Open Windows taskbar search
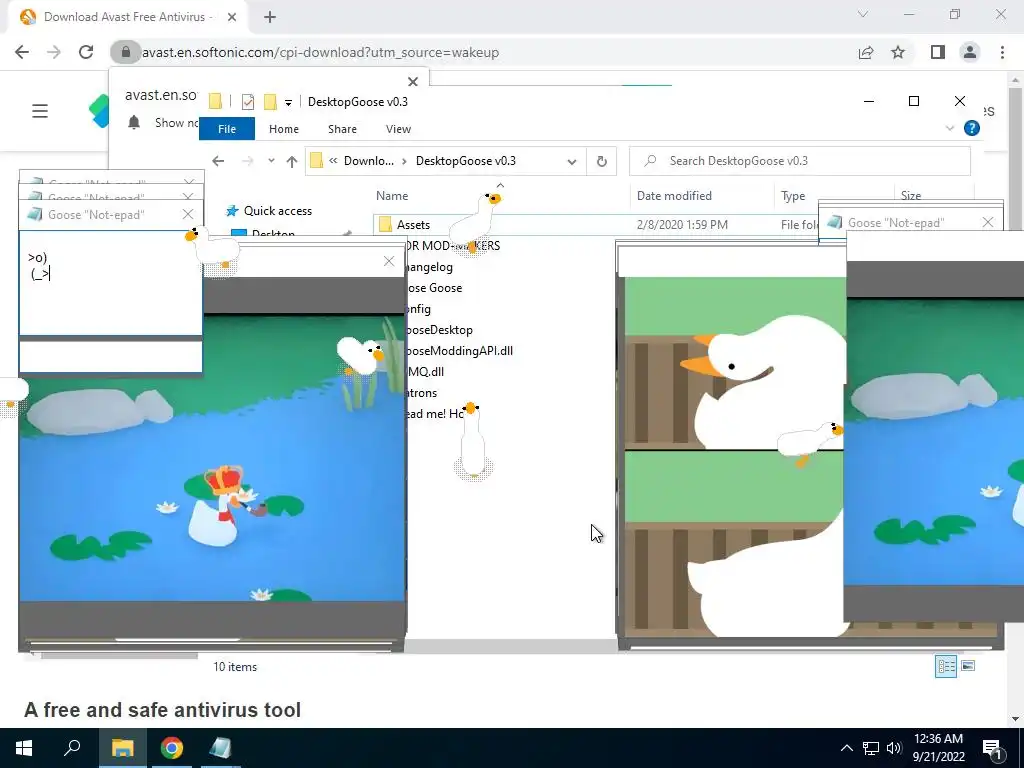Screen dimensions: 1024x768 [x=72, y=748]
